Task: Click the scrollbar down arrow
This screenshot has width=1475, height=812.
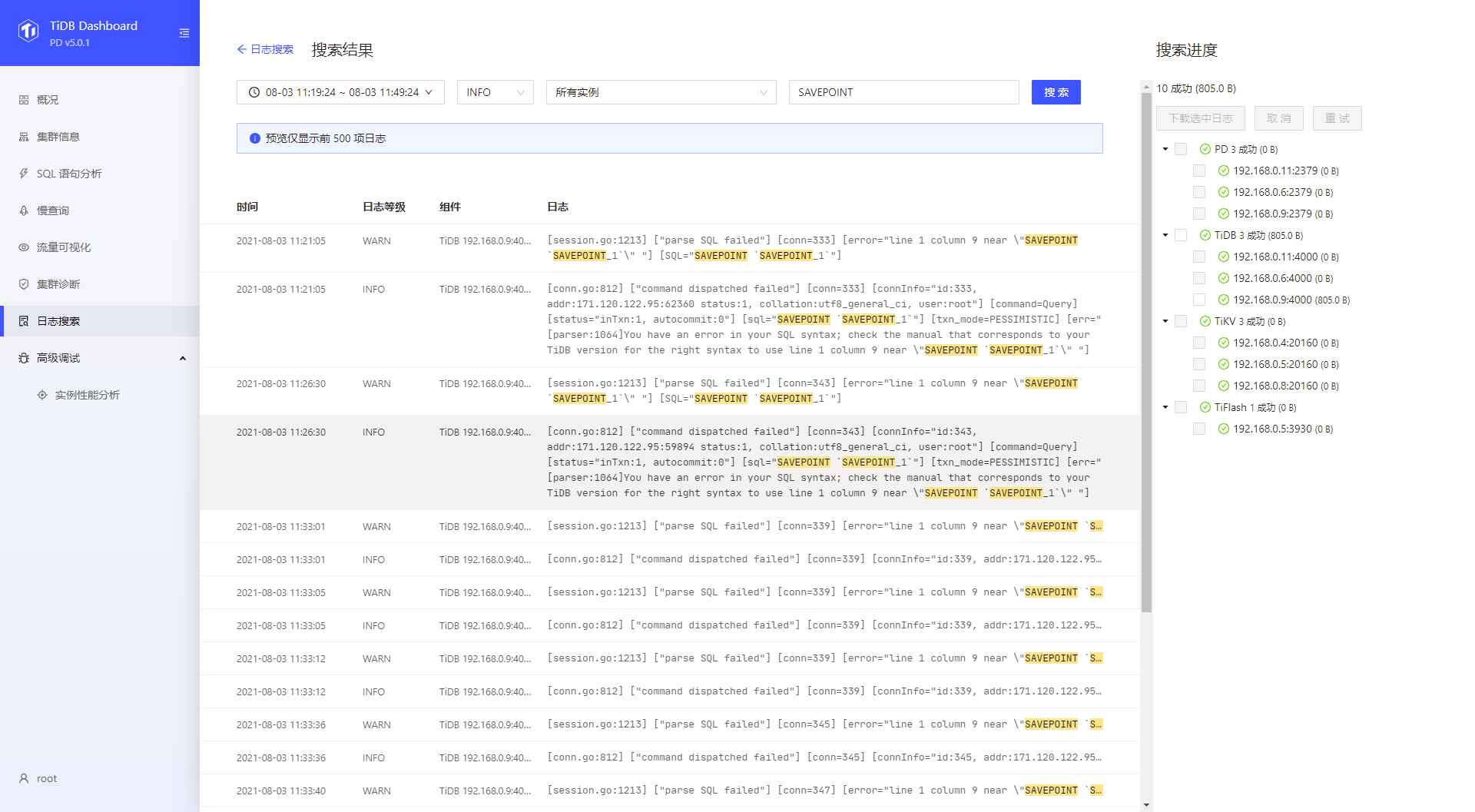Action: (x=1147, y=805)
